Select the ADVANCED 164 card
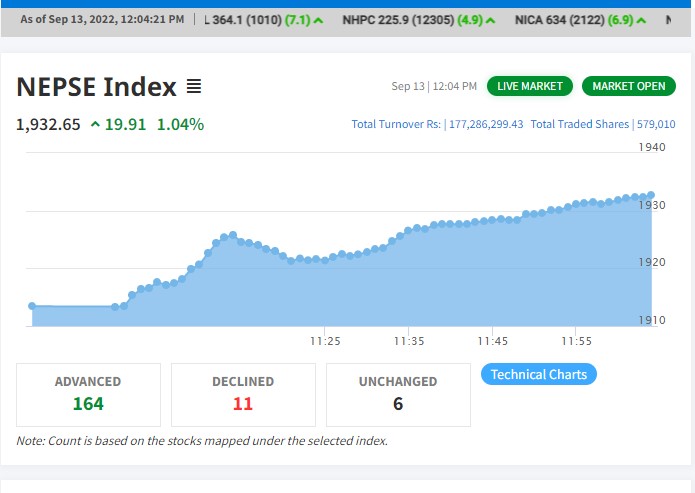Image resolution: width=695 pixels, height=493 pixels. click(x=88, y=394)
